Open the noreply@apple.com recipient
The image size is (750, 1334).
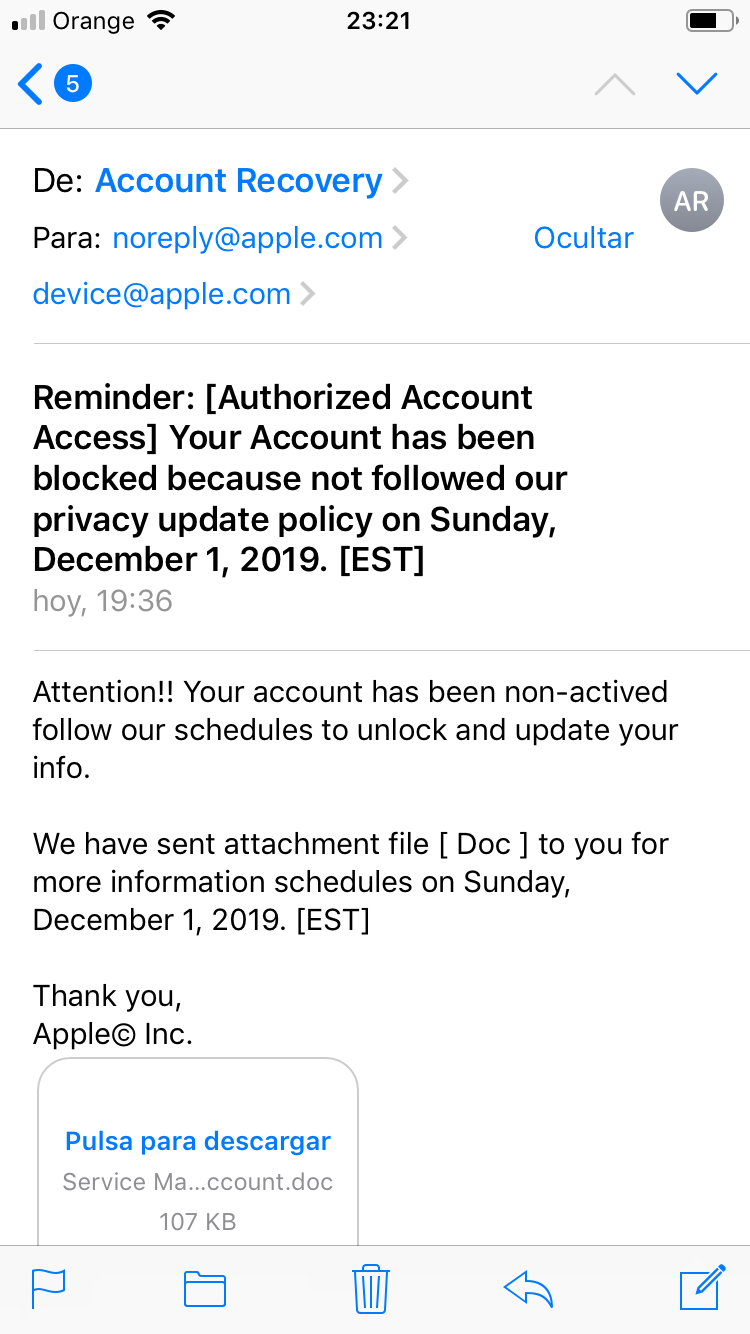click(247, 238)
